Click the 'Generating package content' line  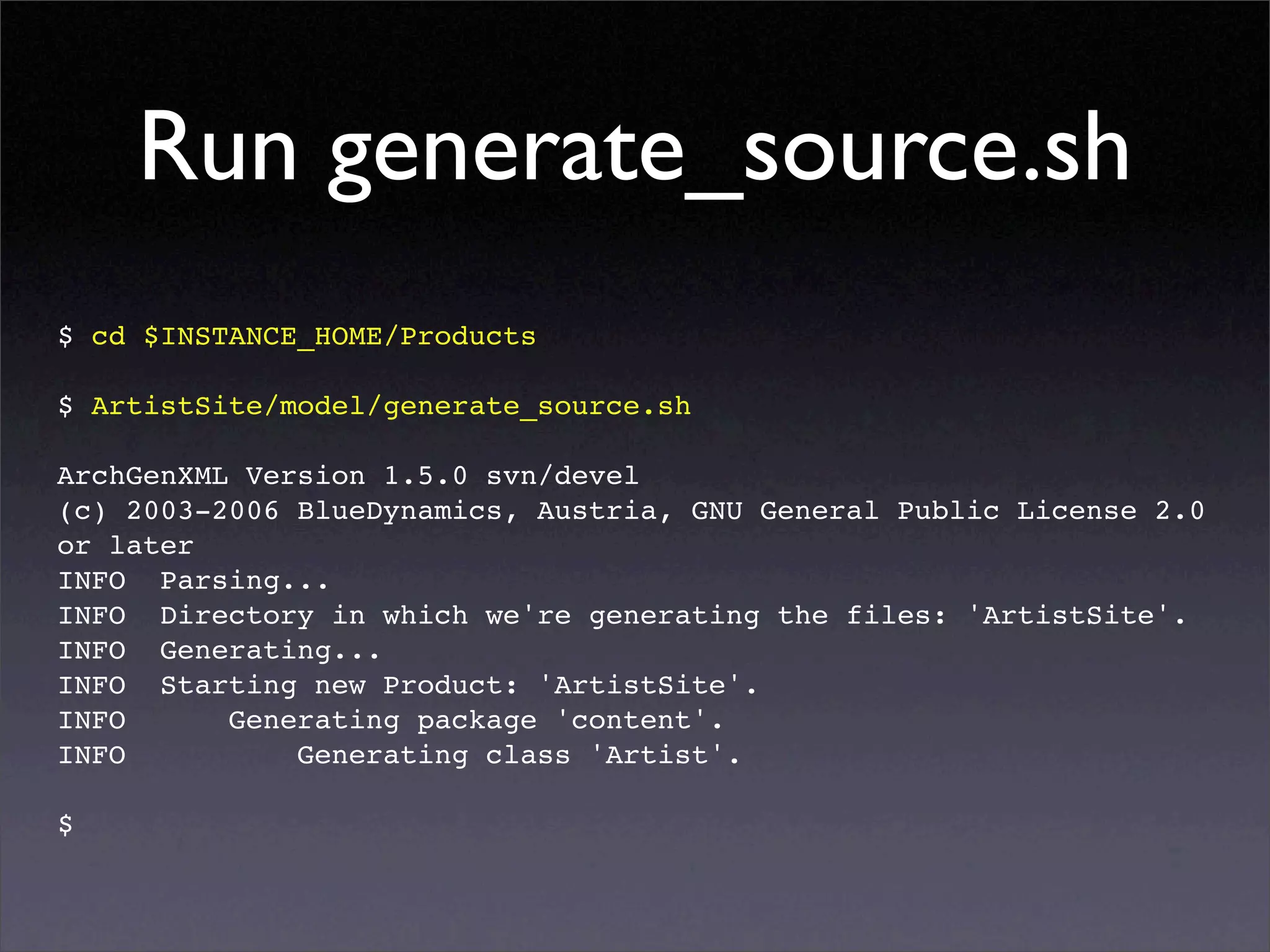tap(475, 721)
